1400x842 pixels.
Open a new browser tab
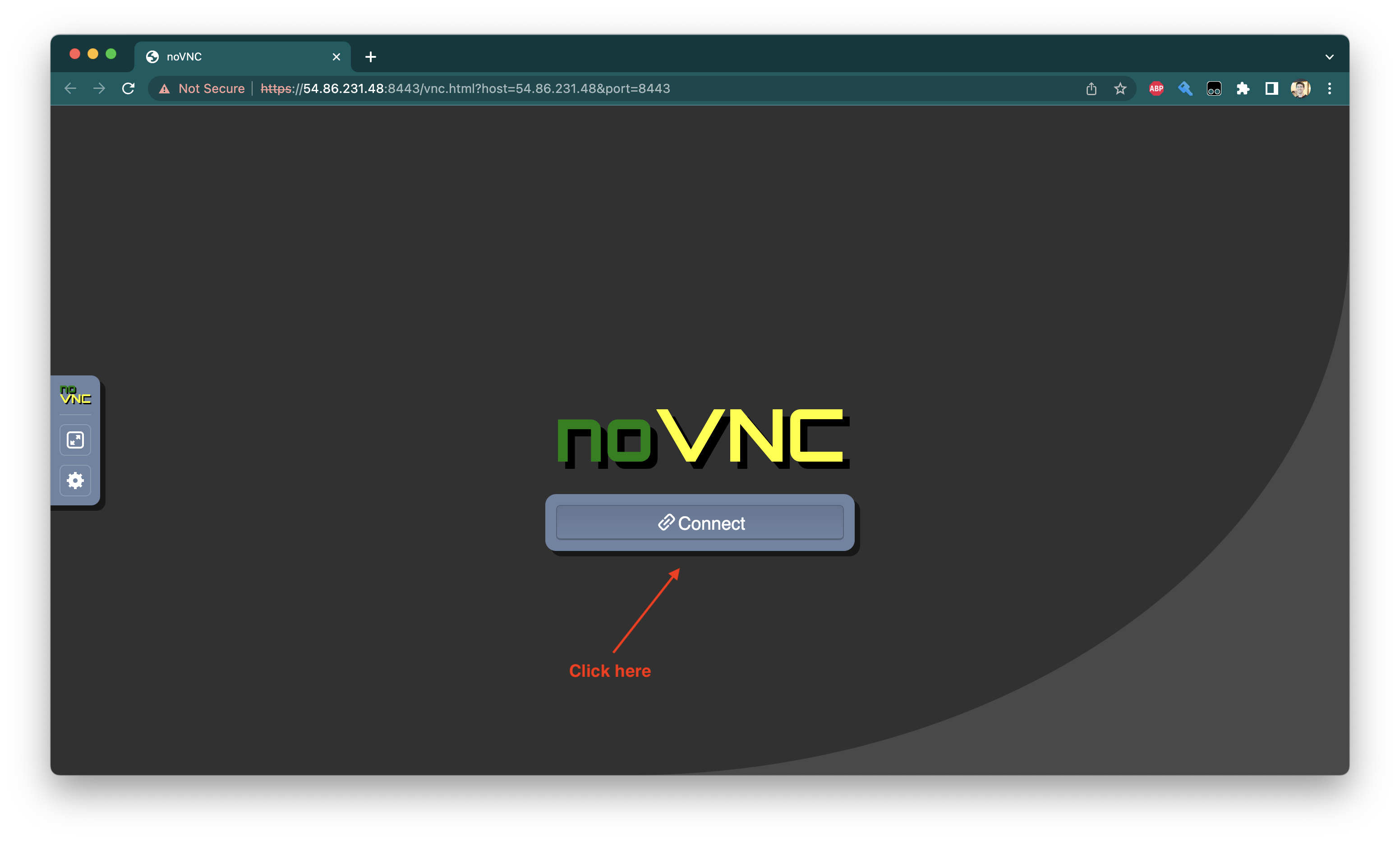tap(371, 57)
